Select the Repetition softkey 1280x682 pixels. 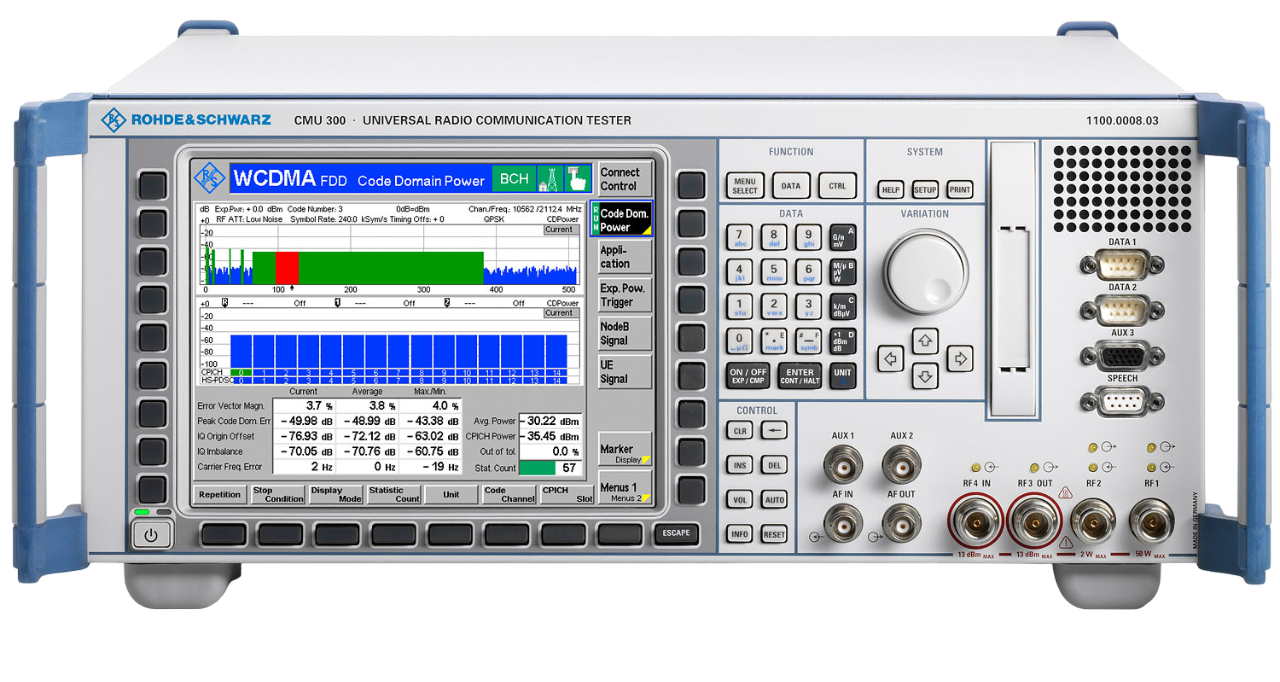pos(220,495)
